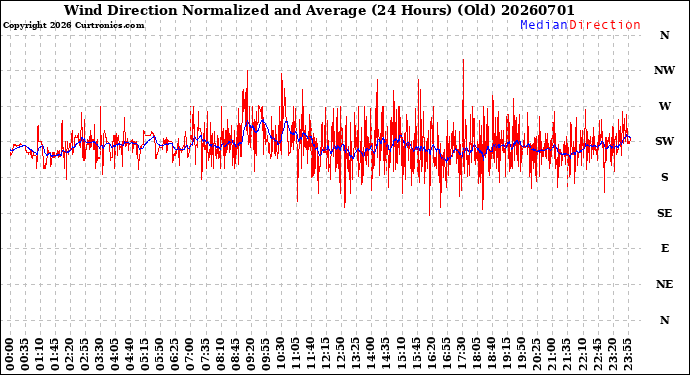Image resolution: width=690 pixels, height=375 pixels.
Task: Click the 05:50 time label
Action: coord(160,354)
